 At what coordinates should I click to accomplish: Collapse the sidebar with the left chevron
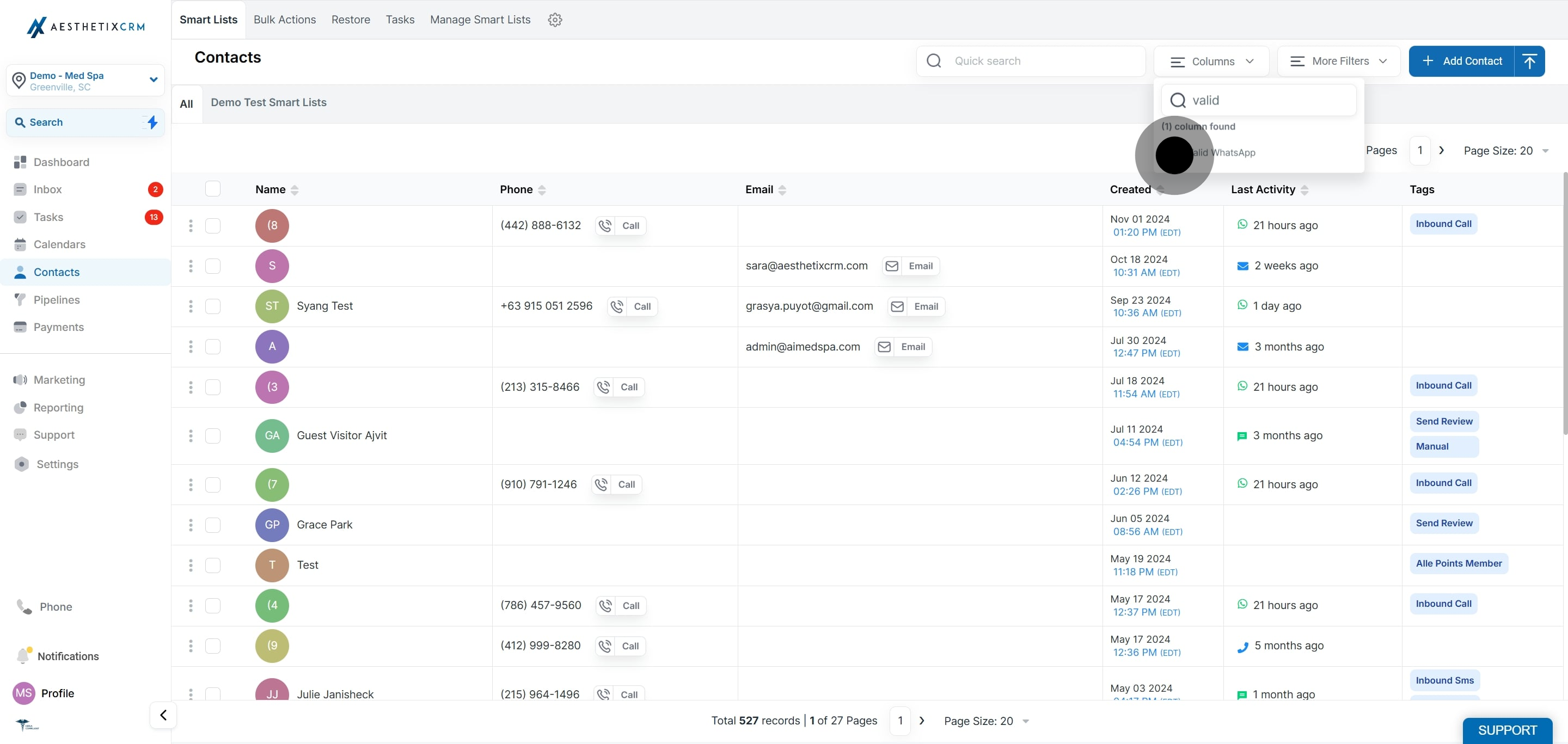[x=163, y=715]
